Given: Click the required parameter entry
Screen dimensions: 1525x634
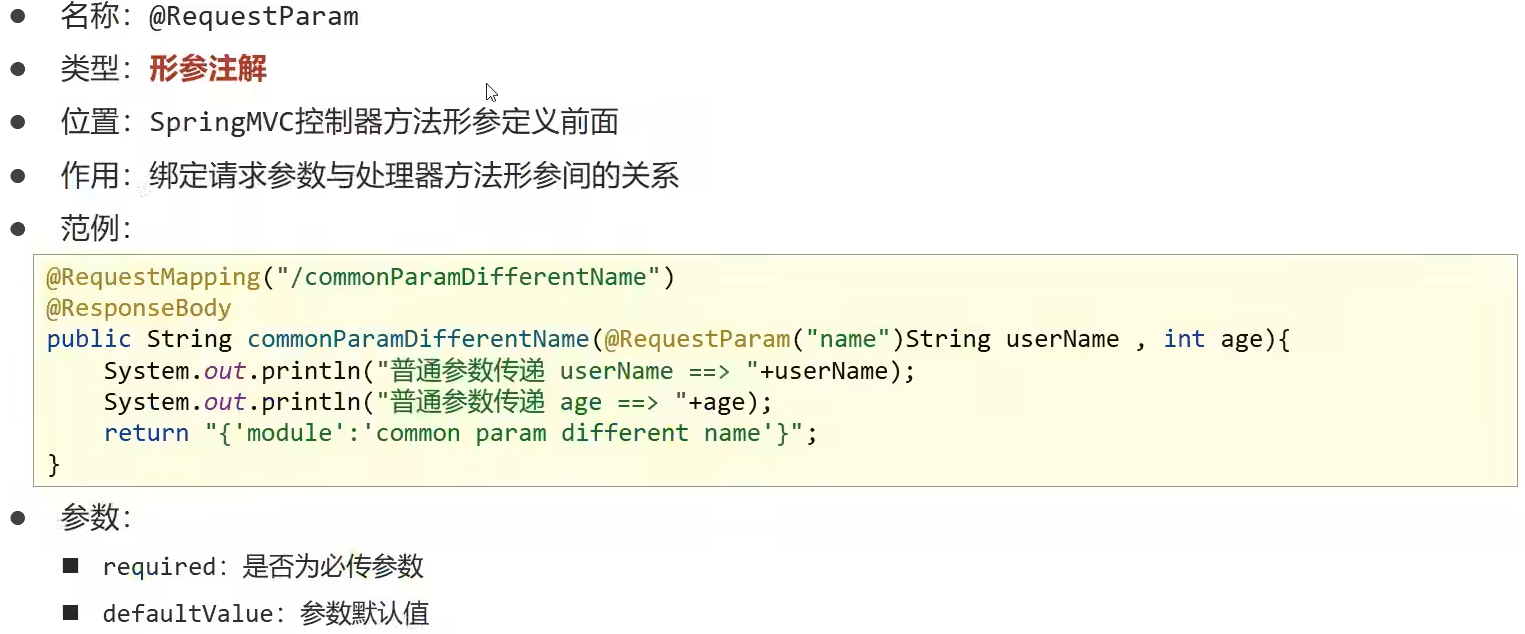Looking at the screenshot, I should pos(263,567).
